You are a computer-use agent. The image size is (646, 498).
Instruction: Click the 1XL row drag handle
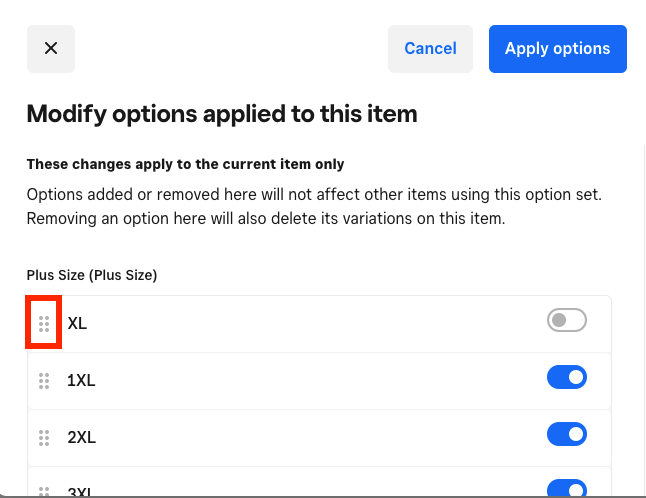[44, 380]
